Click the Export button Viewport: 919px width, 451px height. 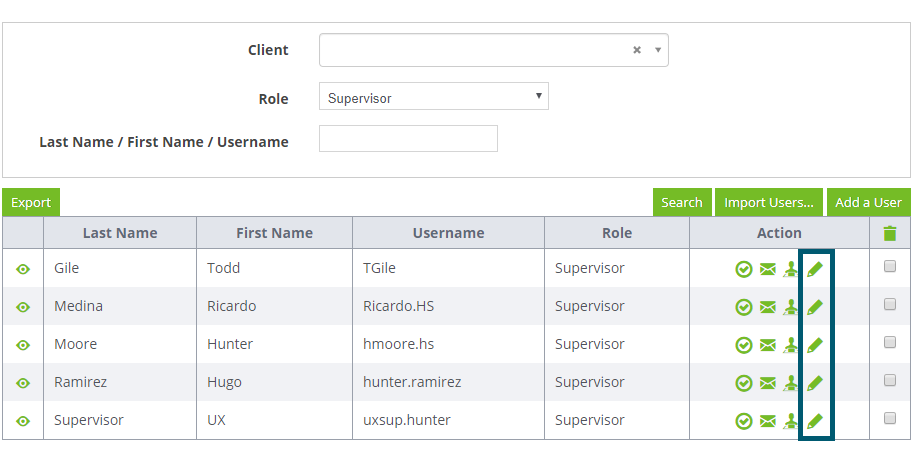tap(31, 202)
